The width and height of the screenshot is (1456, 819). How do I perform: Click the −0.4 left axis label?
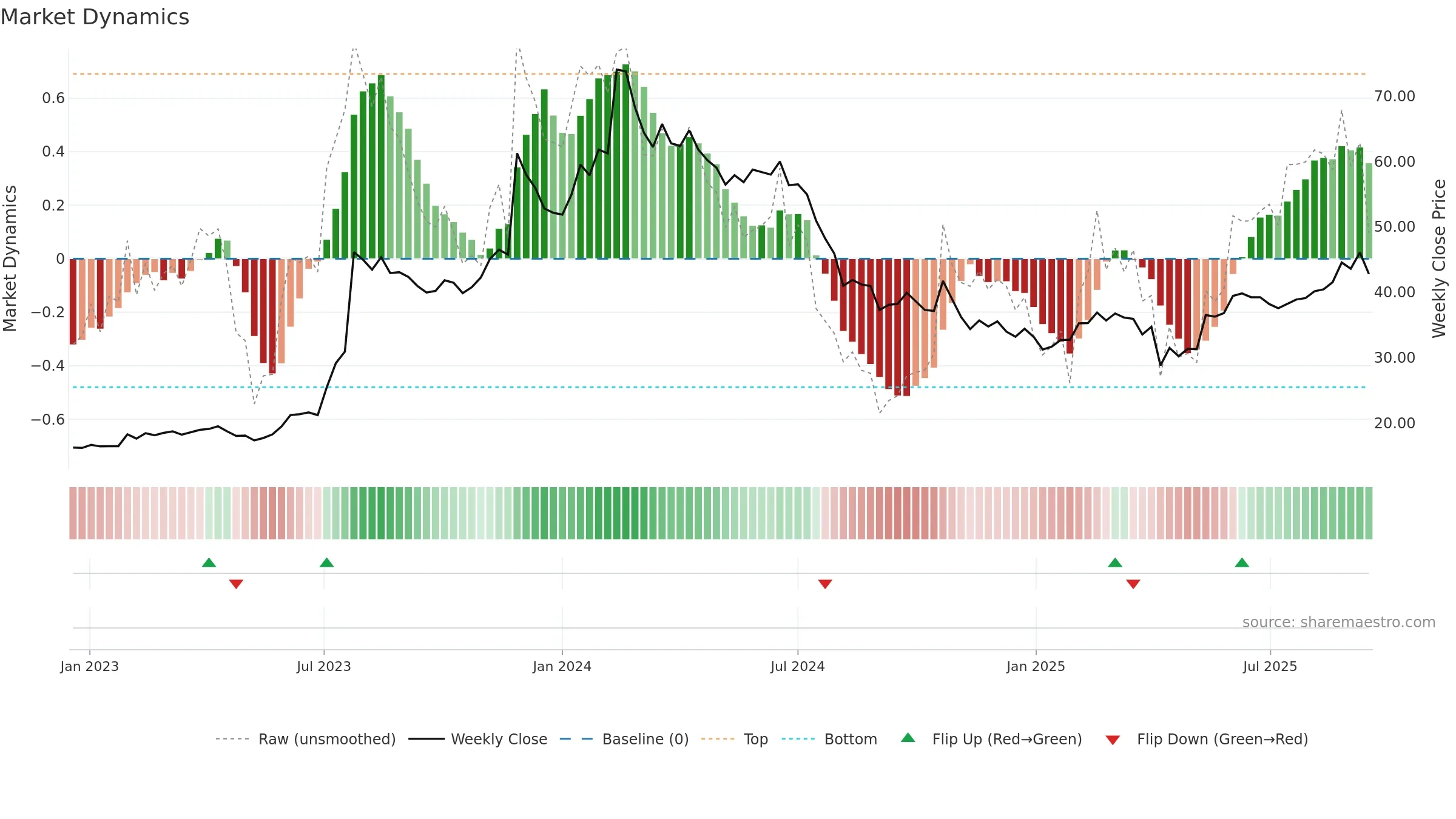click(x=48, y=365)
